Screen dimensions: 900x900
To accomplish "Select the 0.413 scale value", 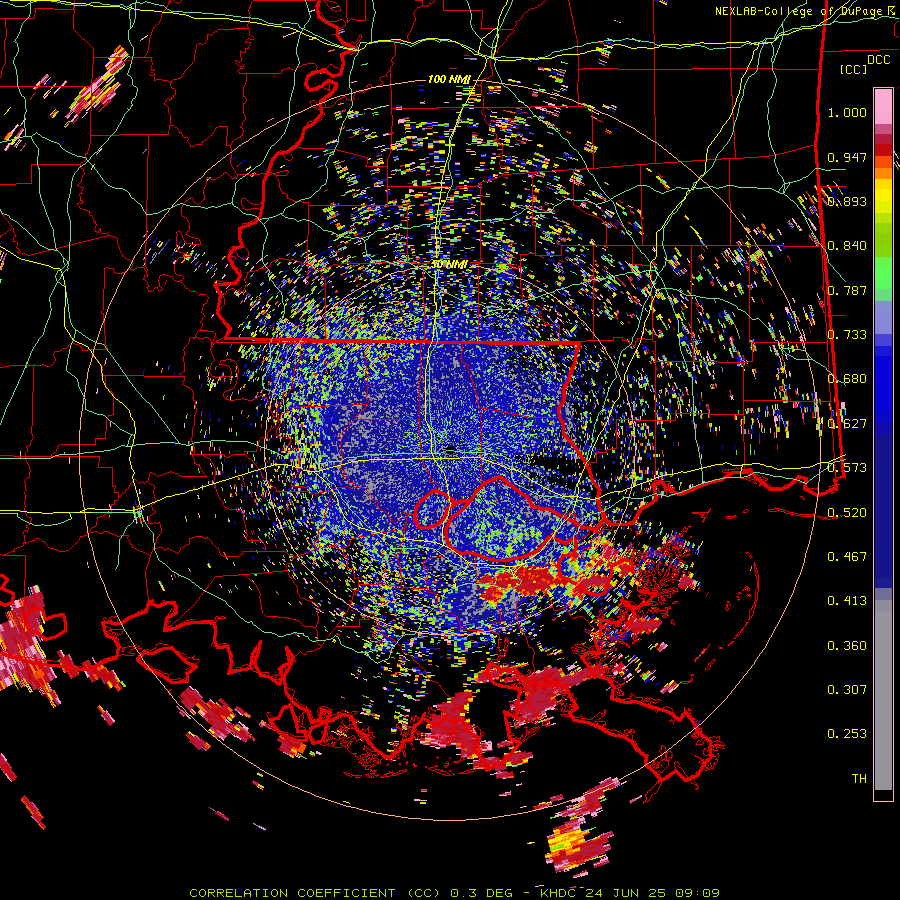I will coord(847,601).
